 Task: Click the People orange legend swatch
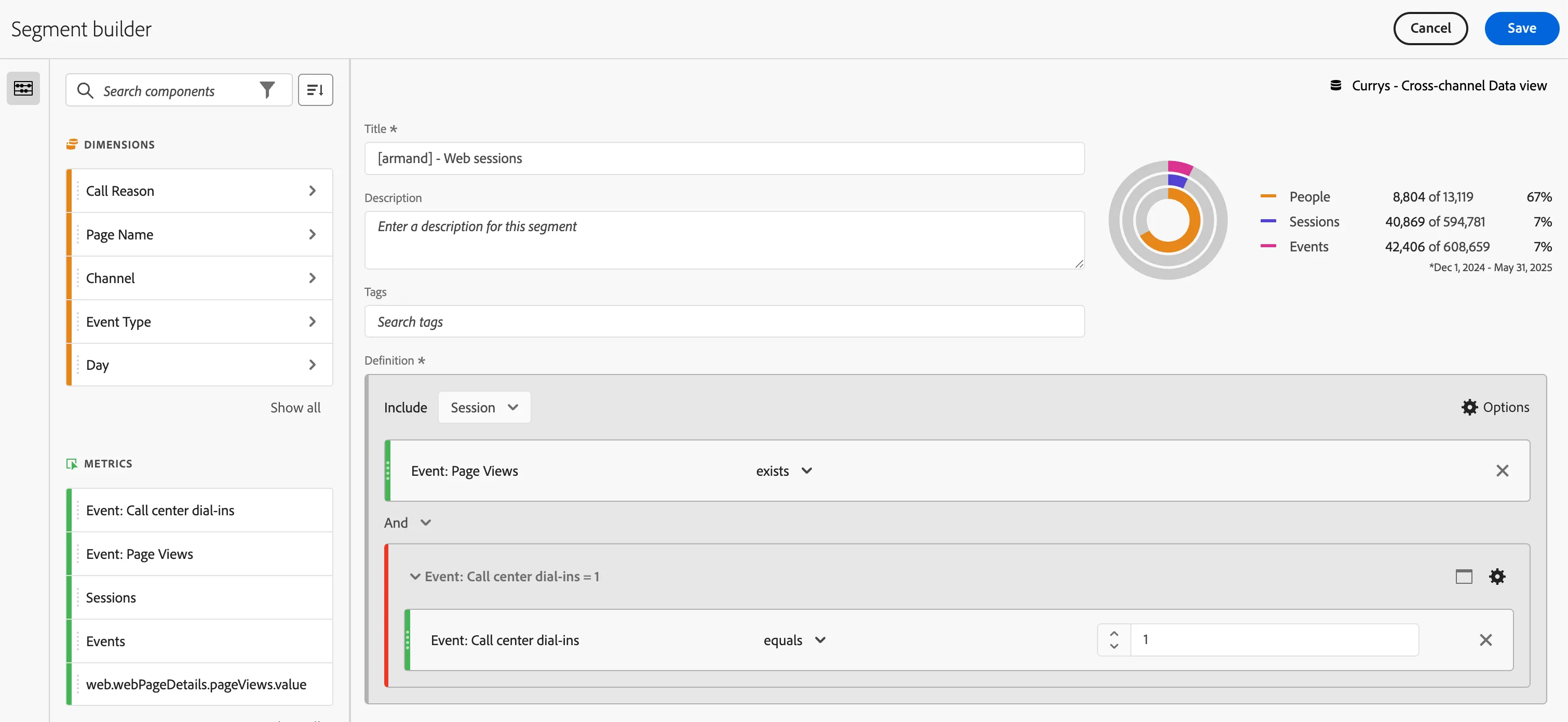point(1268,196)
